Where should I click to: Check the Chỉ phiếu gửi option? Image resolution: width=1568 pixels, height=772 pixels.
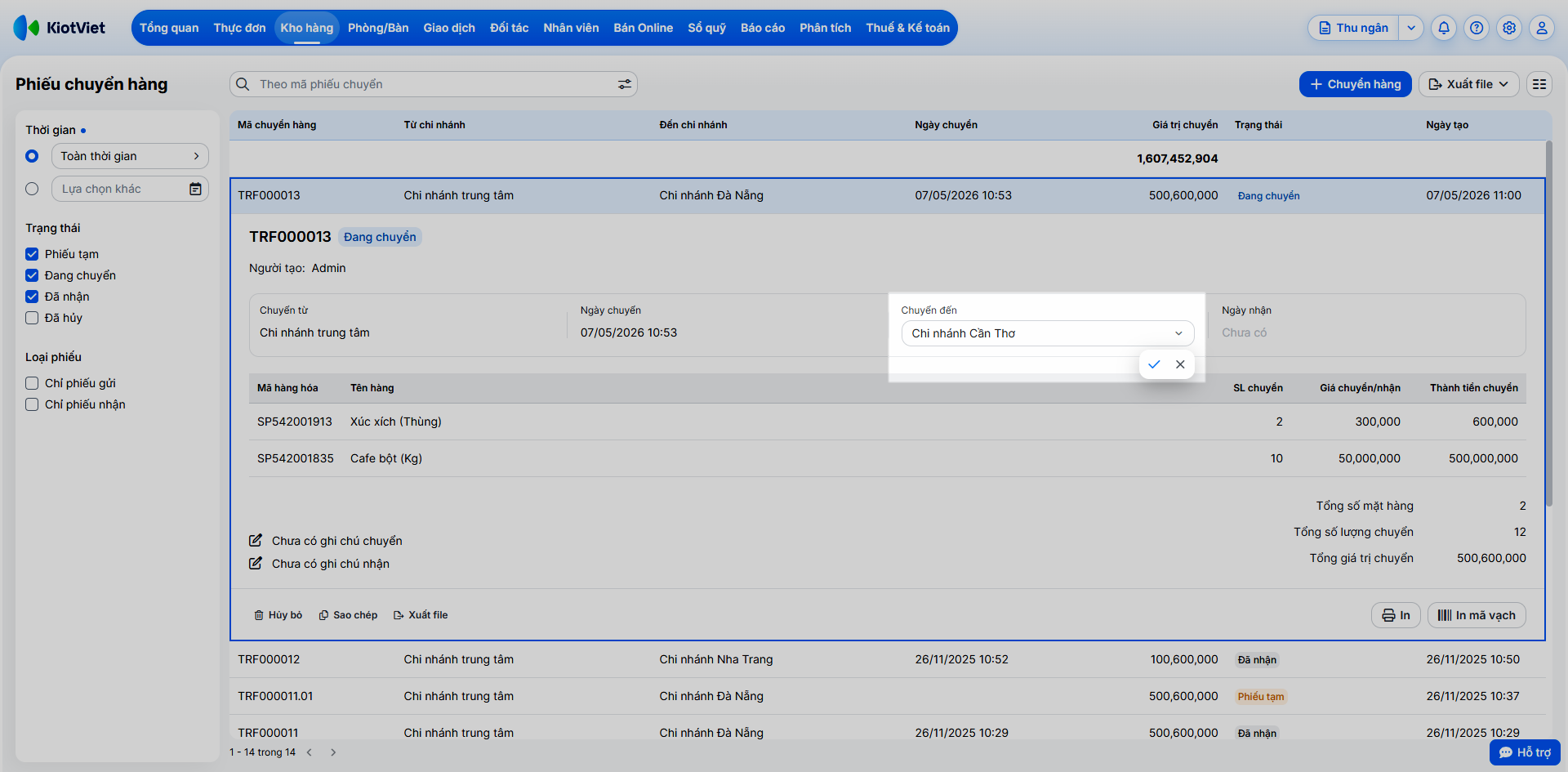pyautogui.click(x=32, y=383)
